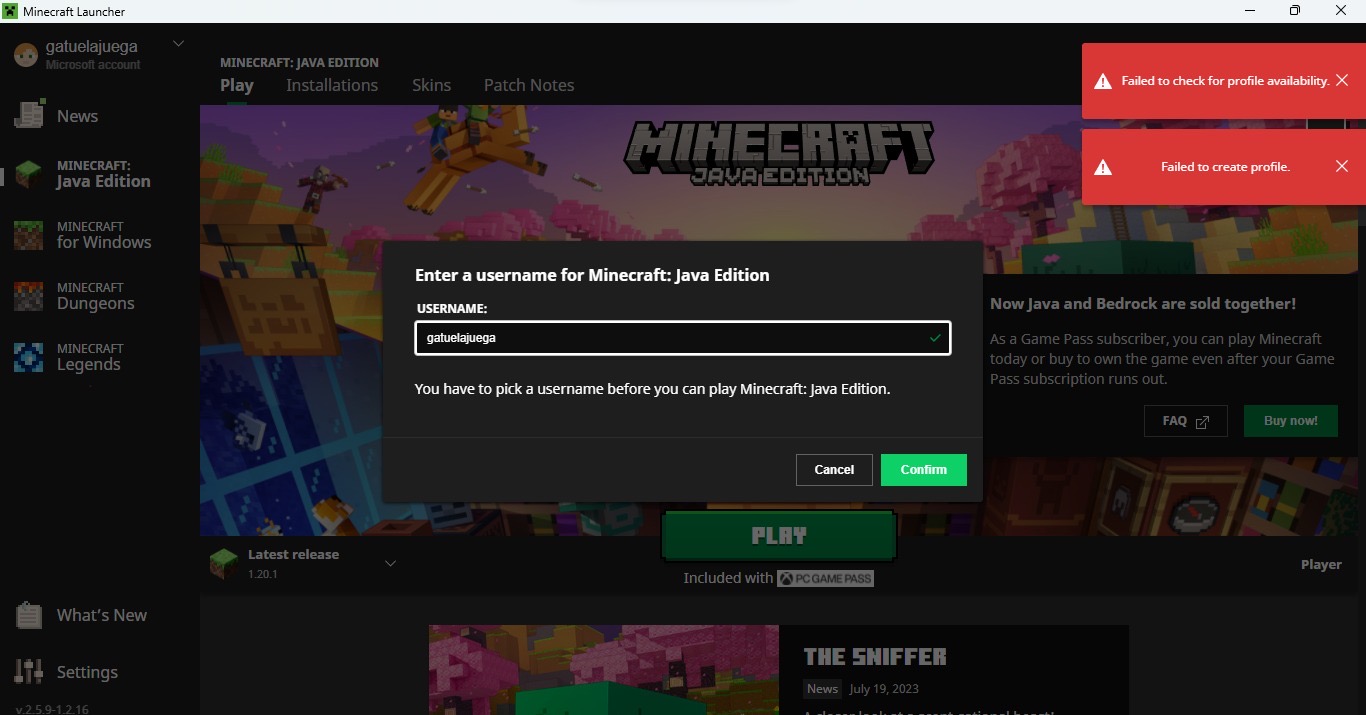Click the PC Game Pass badge

click(825, 578)
